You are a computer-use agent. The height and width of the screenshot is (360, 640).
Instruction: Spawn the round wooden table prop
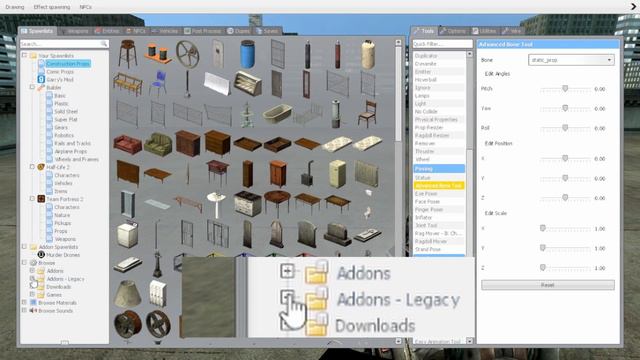278,203
